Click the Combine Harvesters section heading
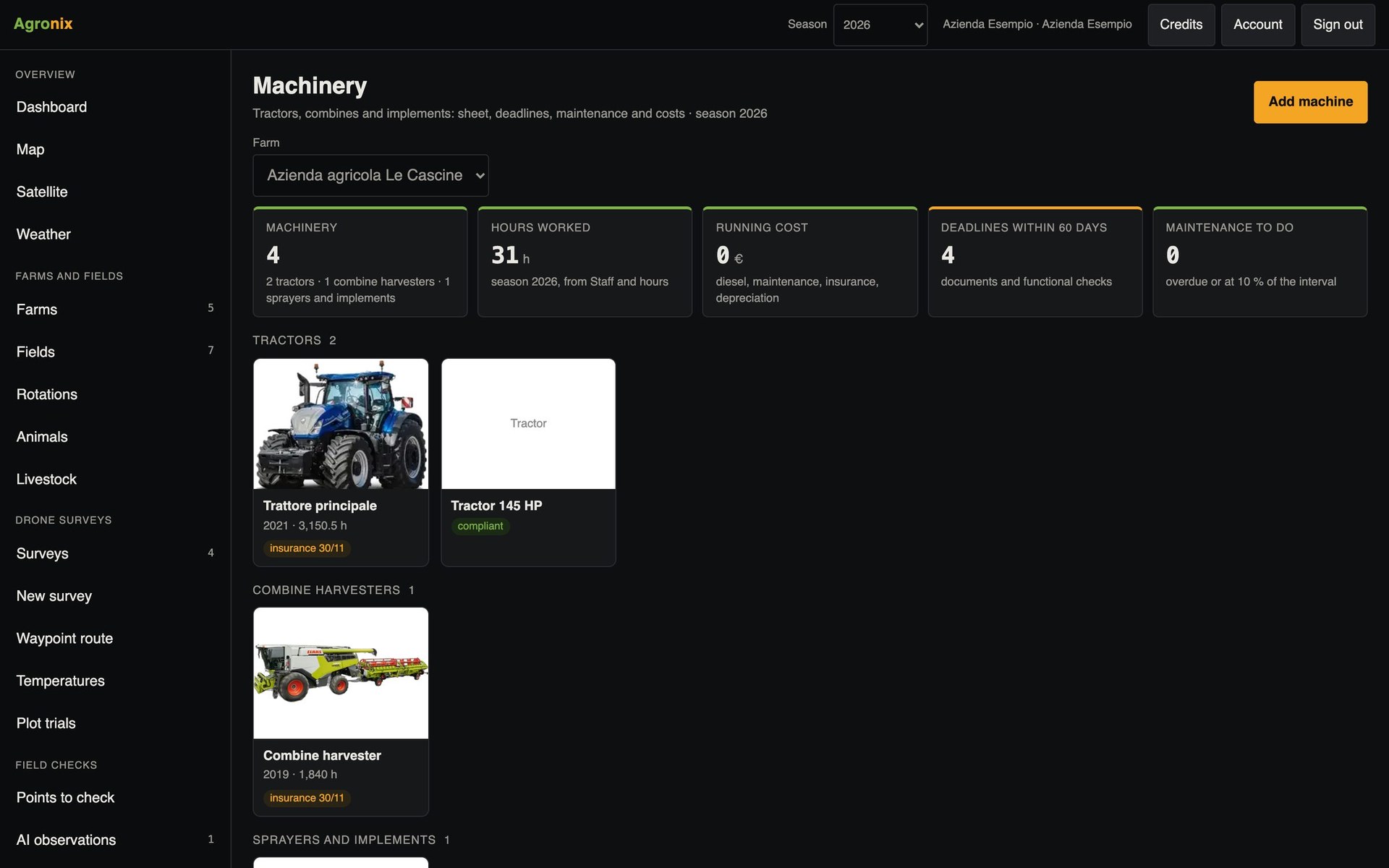Screen dimensions: 1389x868 (x=326, y=590)
